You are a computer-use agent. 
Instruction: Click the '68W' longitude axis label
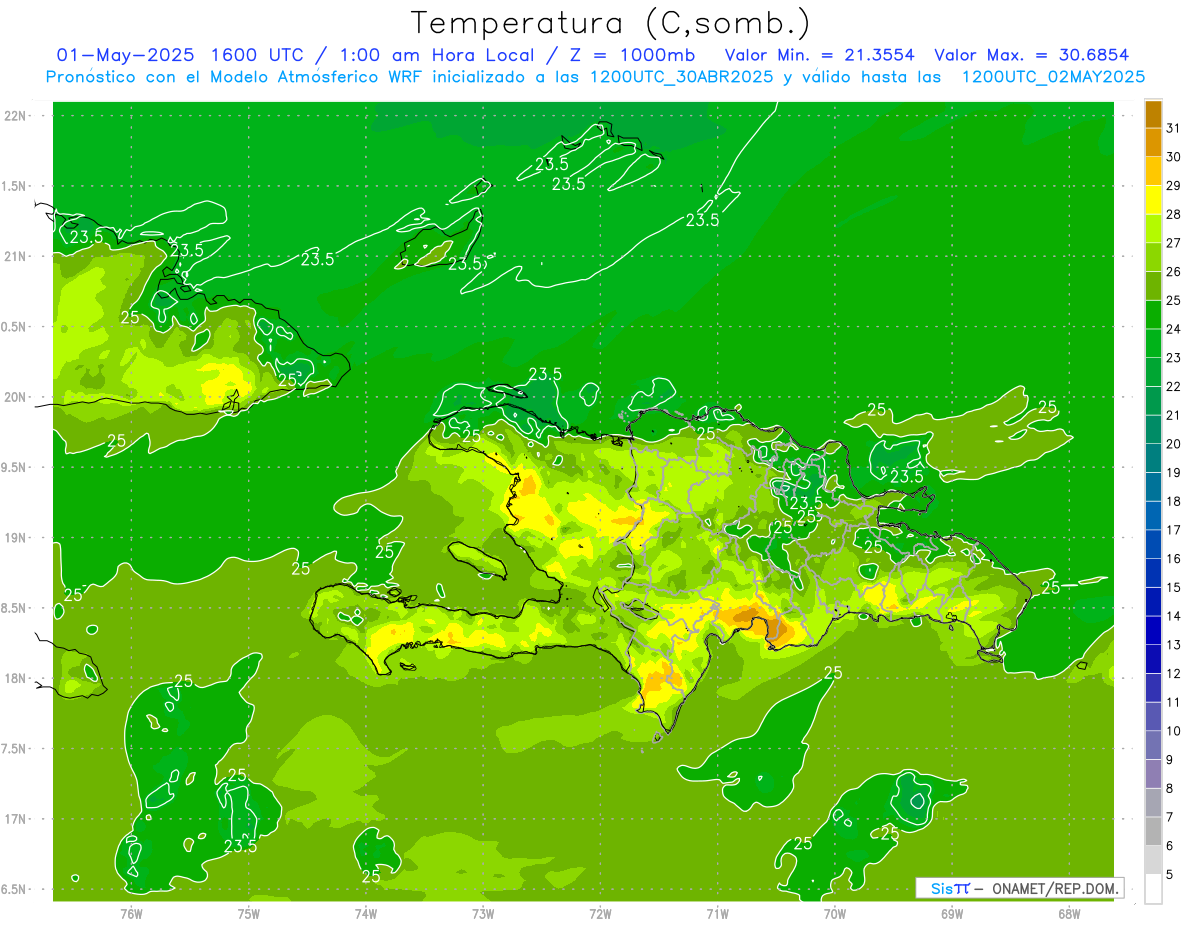[x=1069, y=913]
